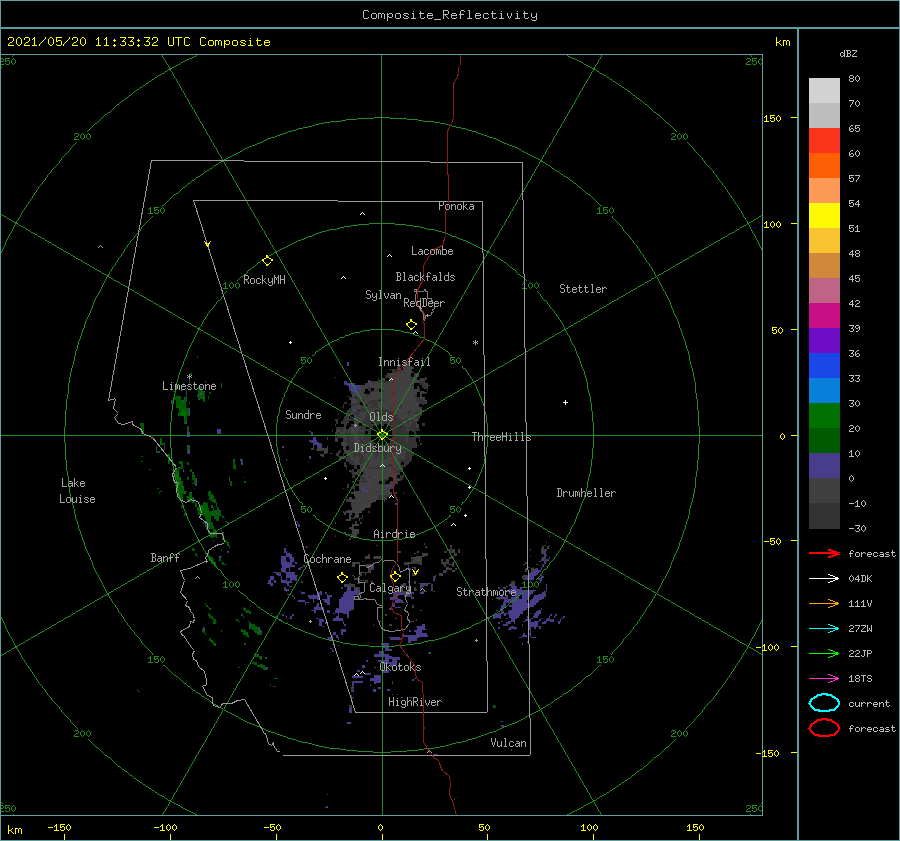Click the RockyMH label
900x841 pixels.
coord(264,280)
